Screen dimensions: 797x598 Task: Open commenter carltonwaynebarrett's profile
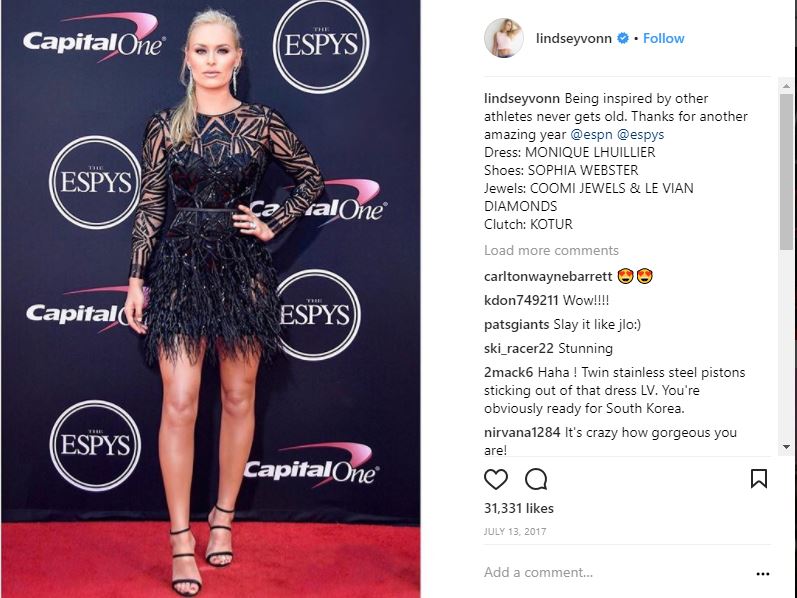click(x=548, y=277)
